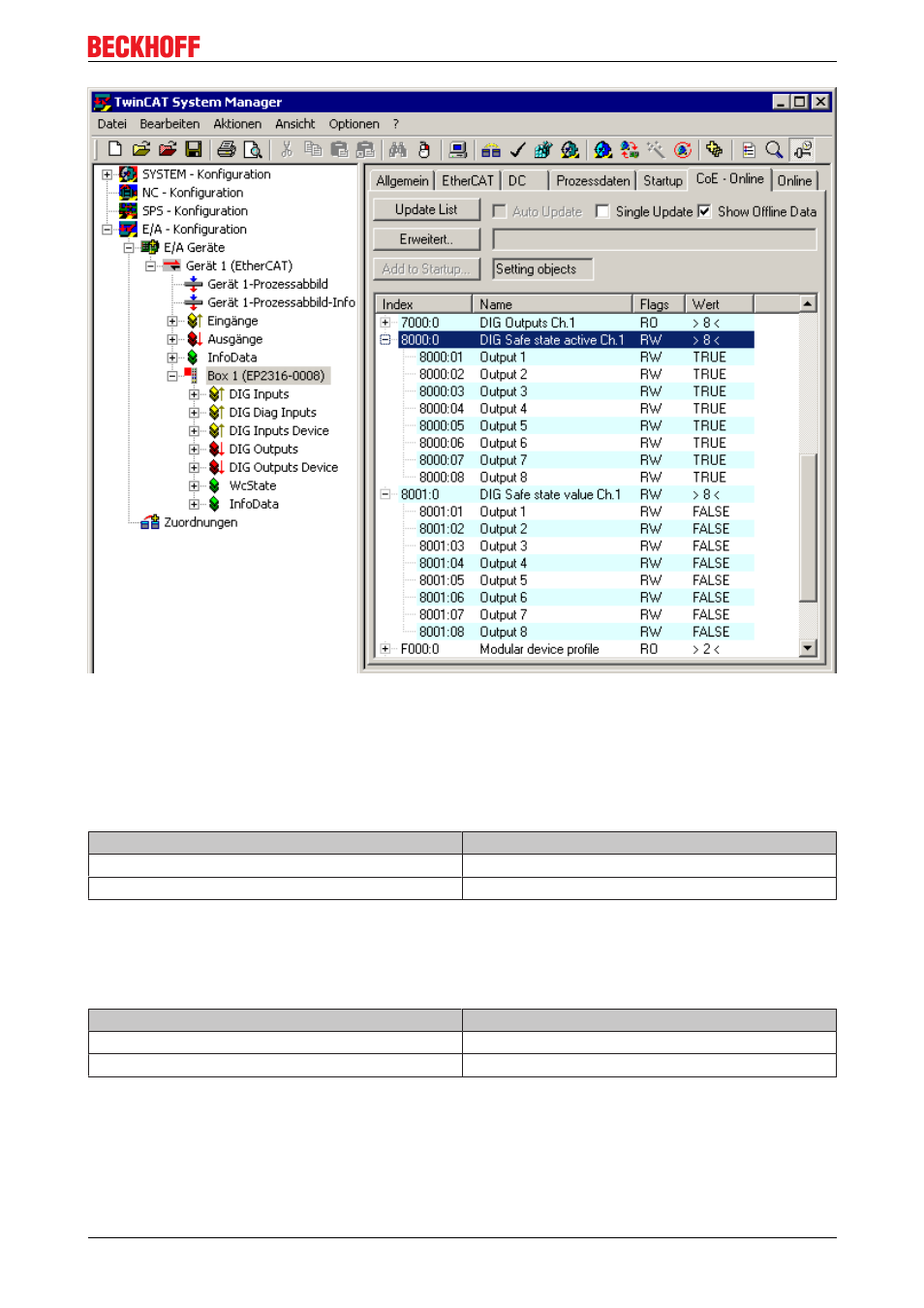This screenshot has height=1308, width=924.
Task: Click the DIG Diag Inputs icon
Action: [x=216, y=413]
